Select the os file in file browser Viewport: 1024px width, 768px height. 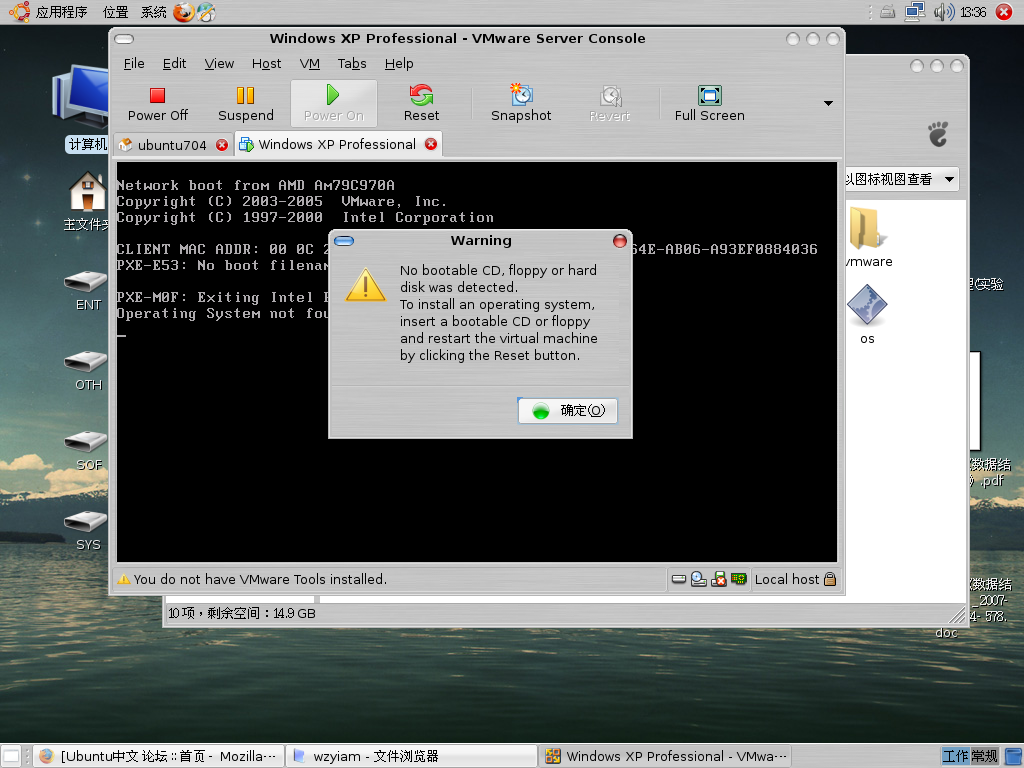[867, 314]
